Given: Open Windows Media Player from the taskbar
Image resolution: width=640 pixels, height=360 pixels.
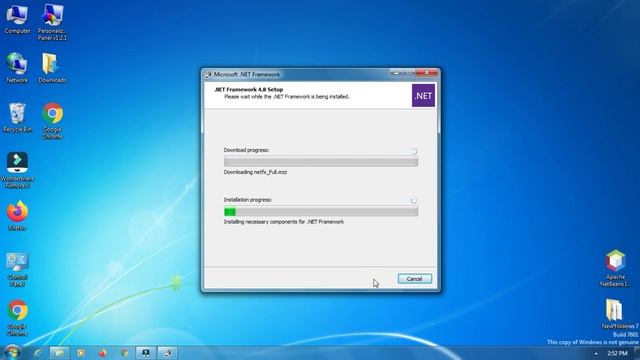Looking at the screenshot, I should [x=81, y=353].
